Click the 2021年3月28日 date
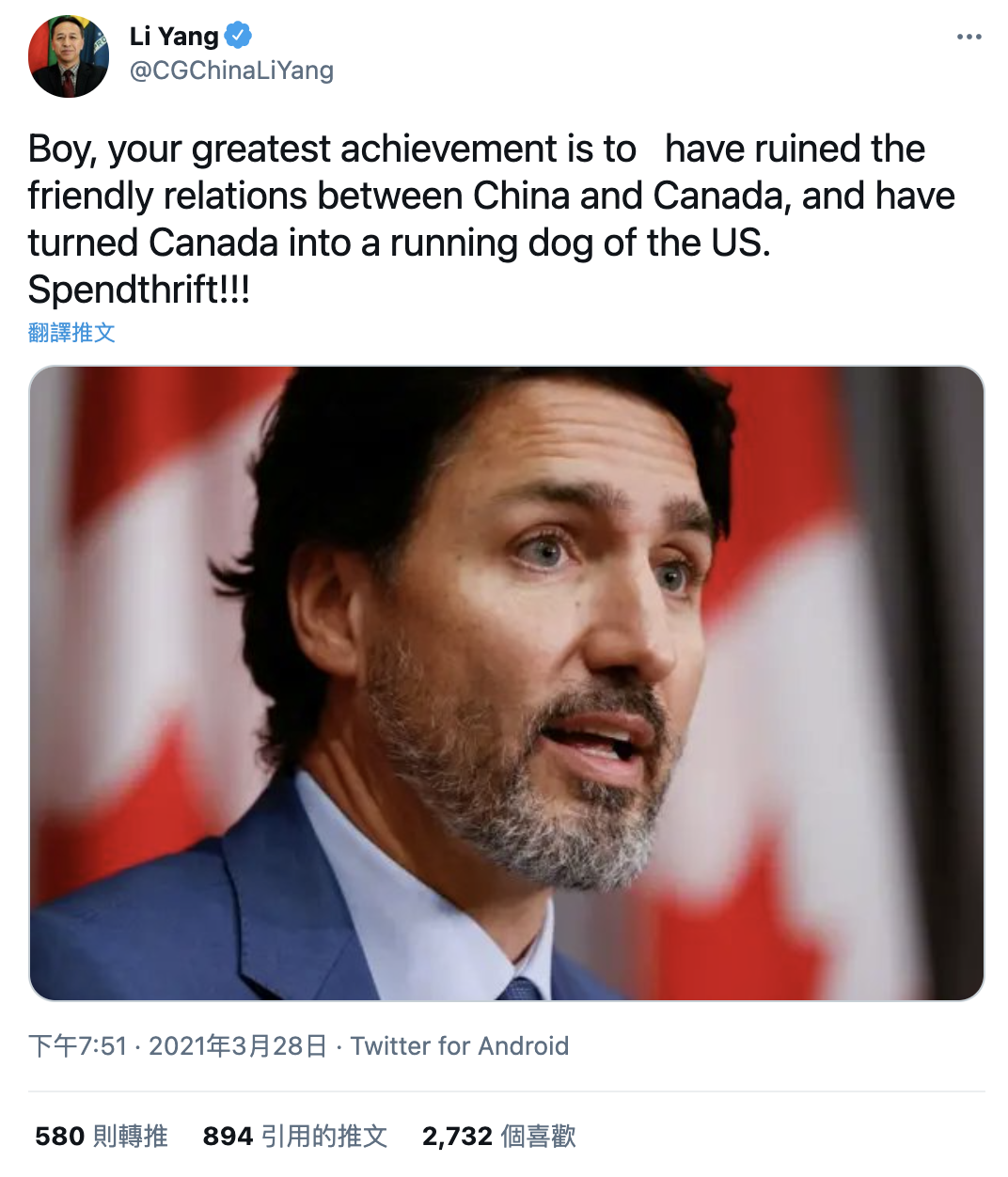Screen dimensions: 1008x1177 tap(238, 1046)
